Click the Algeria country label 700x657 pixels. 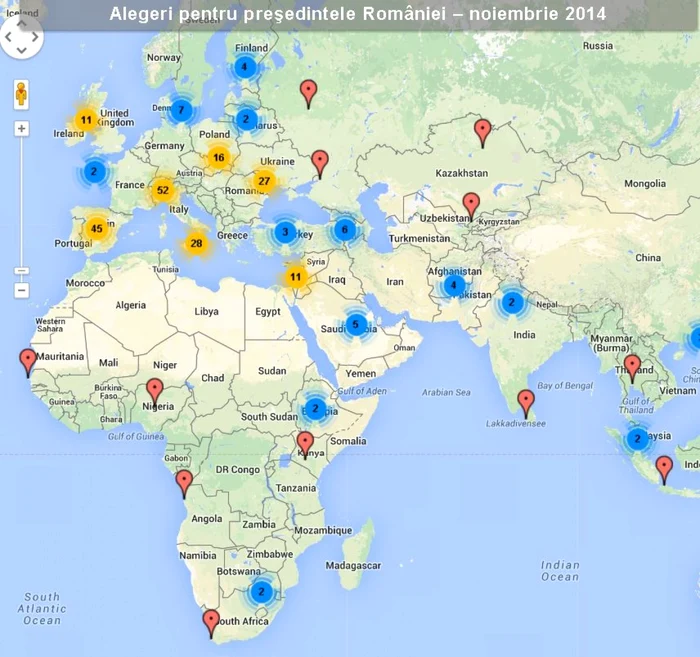(131, 305)
